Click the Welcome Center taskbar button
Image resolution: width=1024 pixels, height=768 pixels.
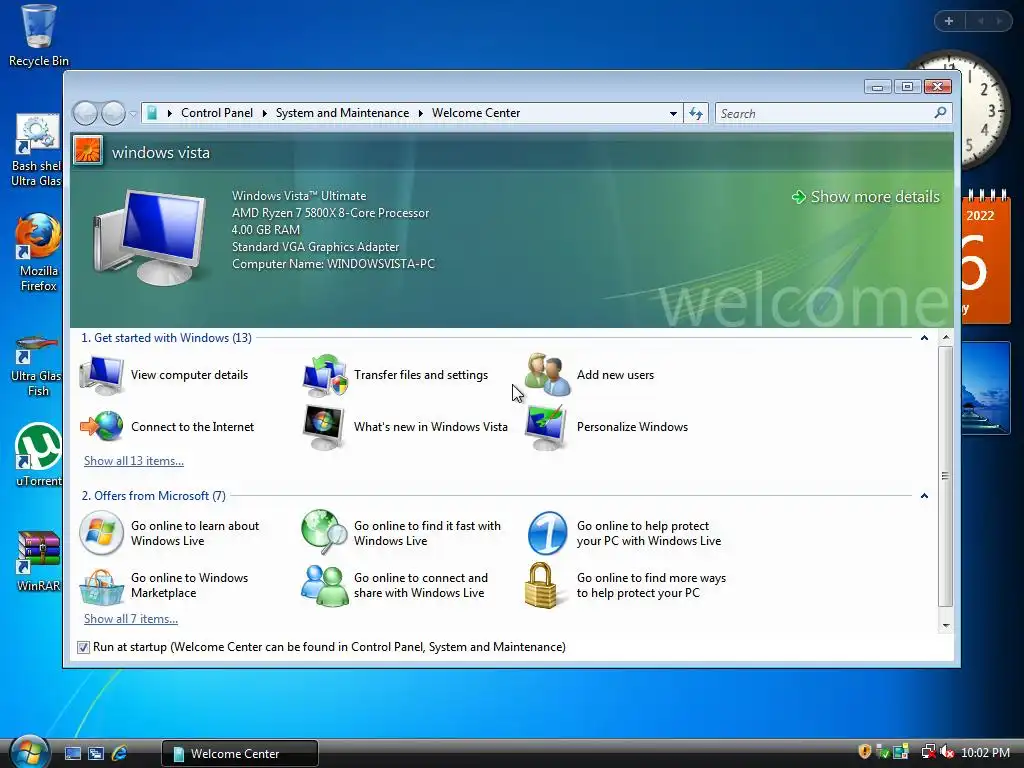240,754
